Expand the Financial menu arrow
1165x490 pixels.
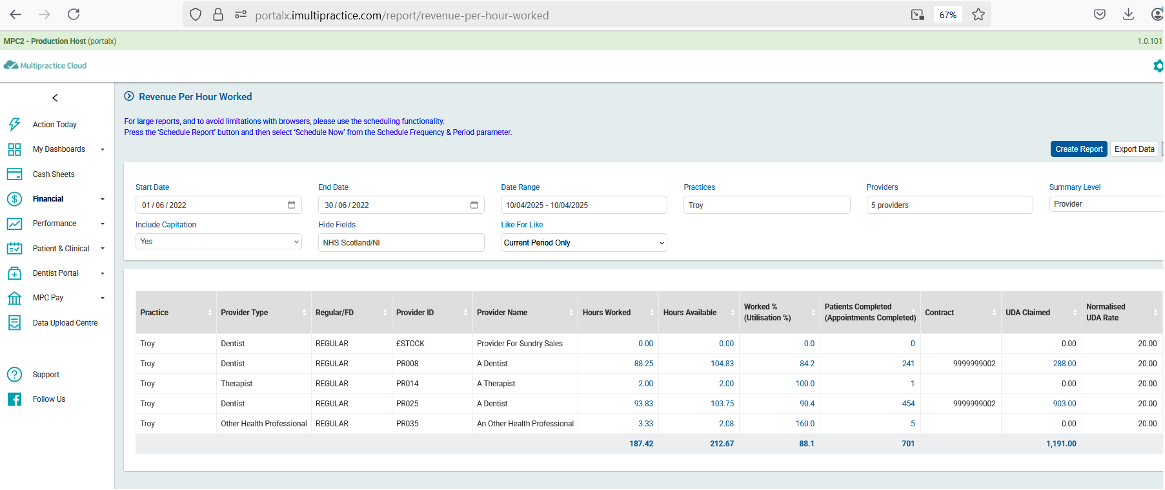coord(103,199)
